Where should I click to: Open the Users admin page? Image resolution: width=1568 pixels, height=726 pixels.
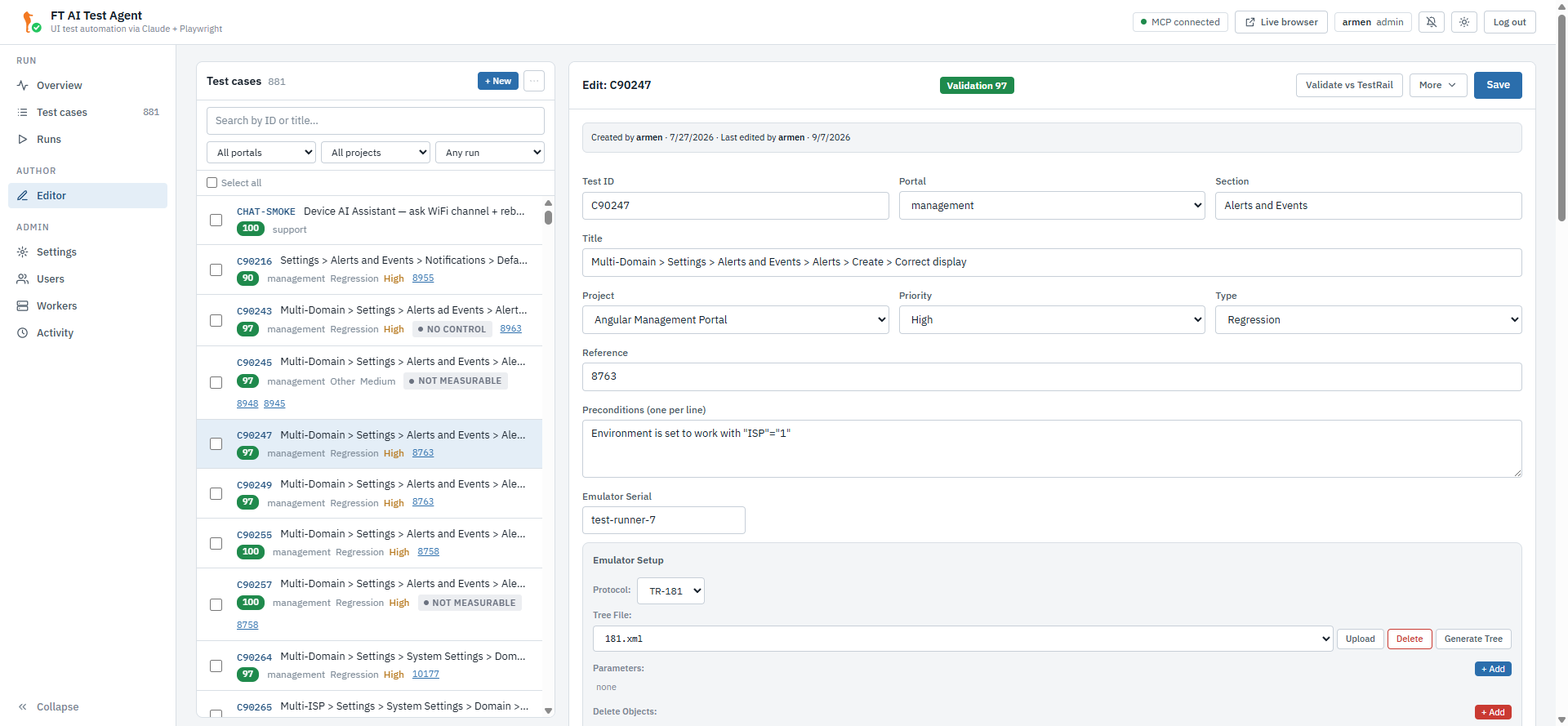(x=87, y=279)
